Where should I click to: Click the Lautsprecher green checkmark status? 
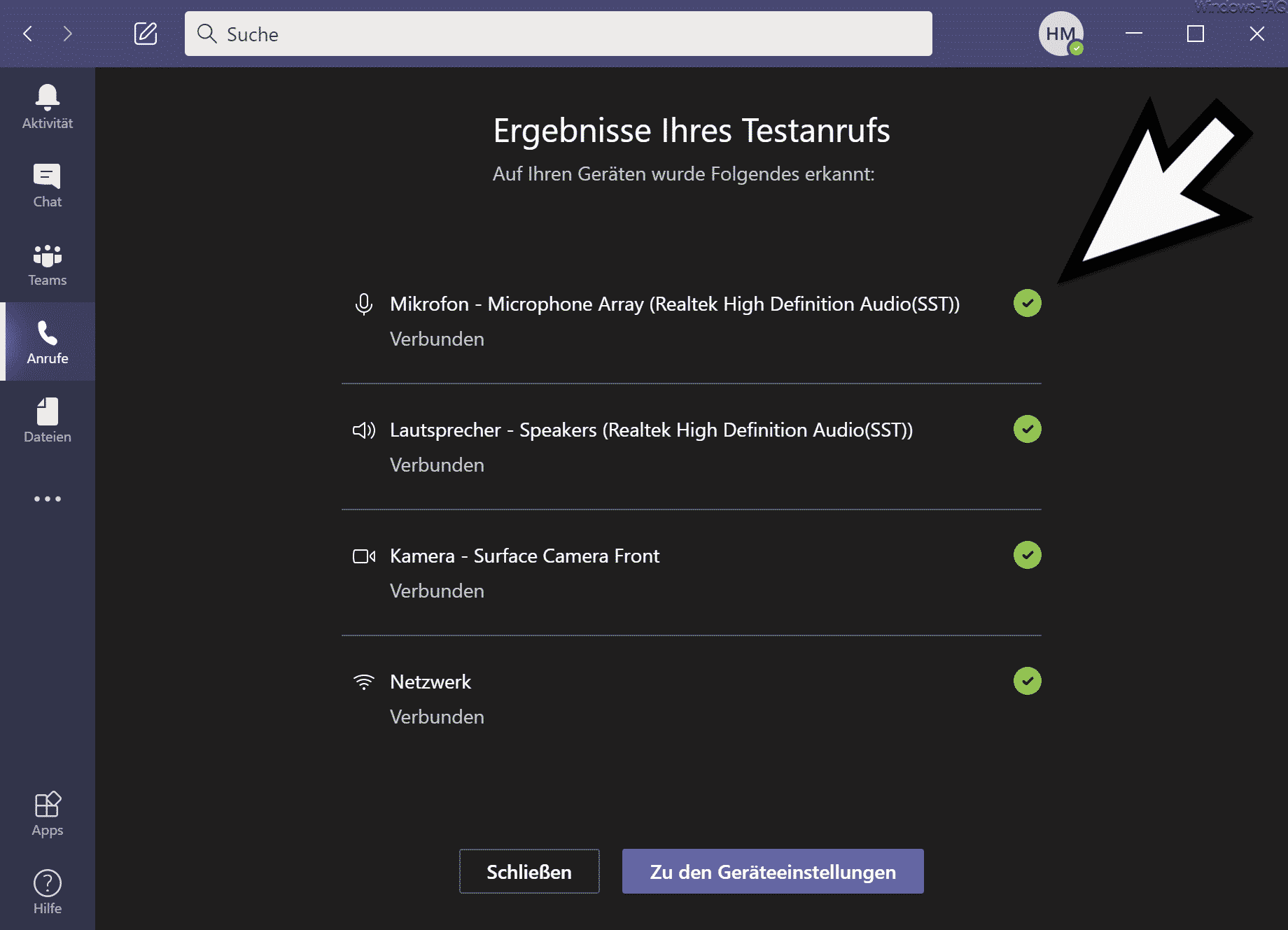1027,429
